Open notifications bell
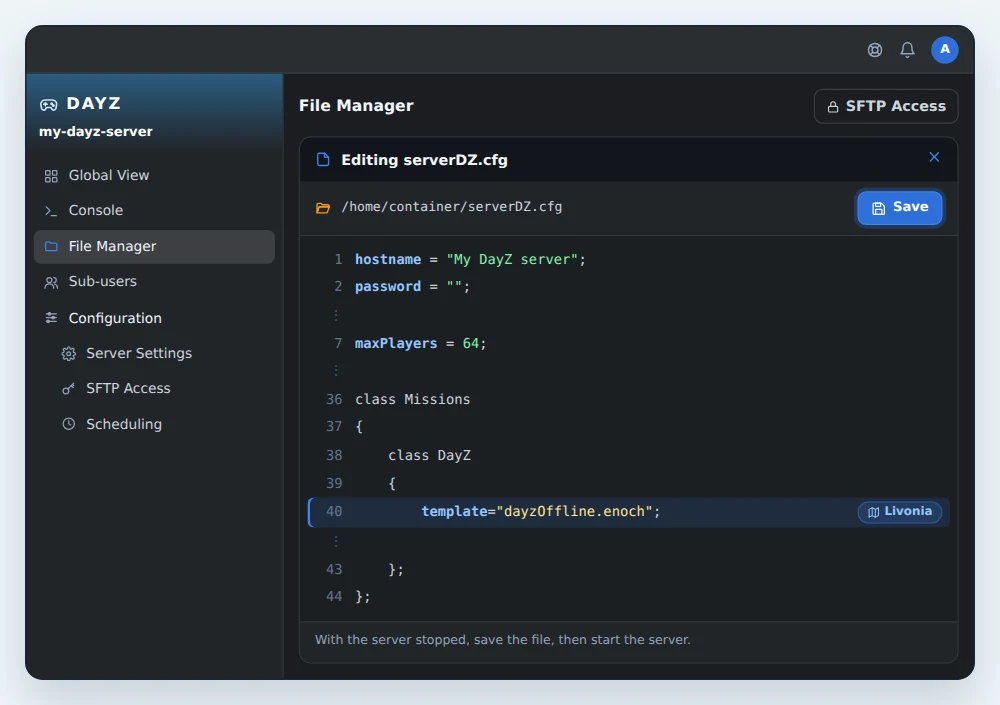 coord(907,50)
